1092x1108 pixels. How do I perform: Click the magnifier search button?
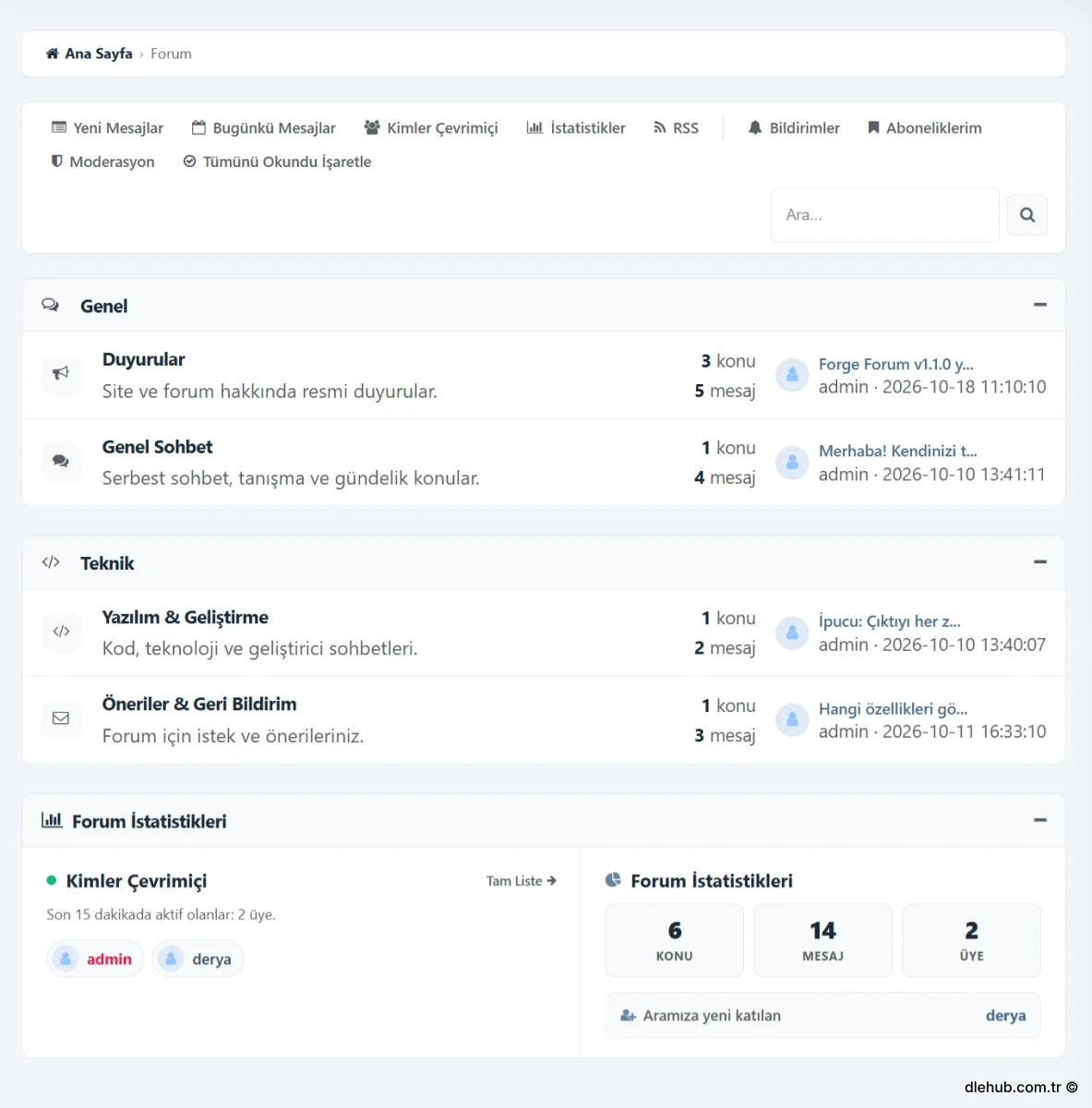click(1027, 215)
